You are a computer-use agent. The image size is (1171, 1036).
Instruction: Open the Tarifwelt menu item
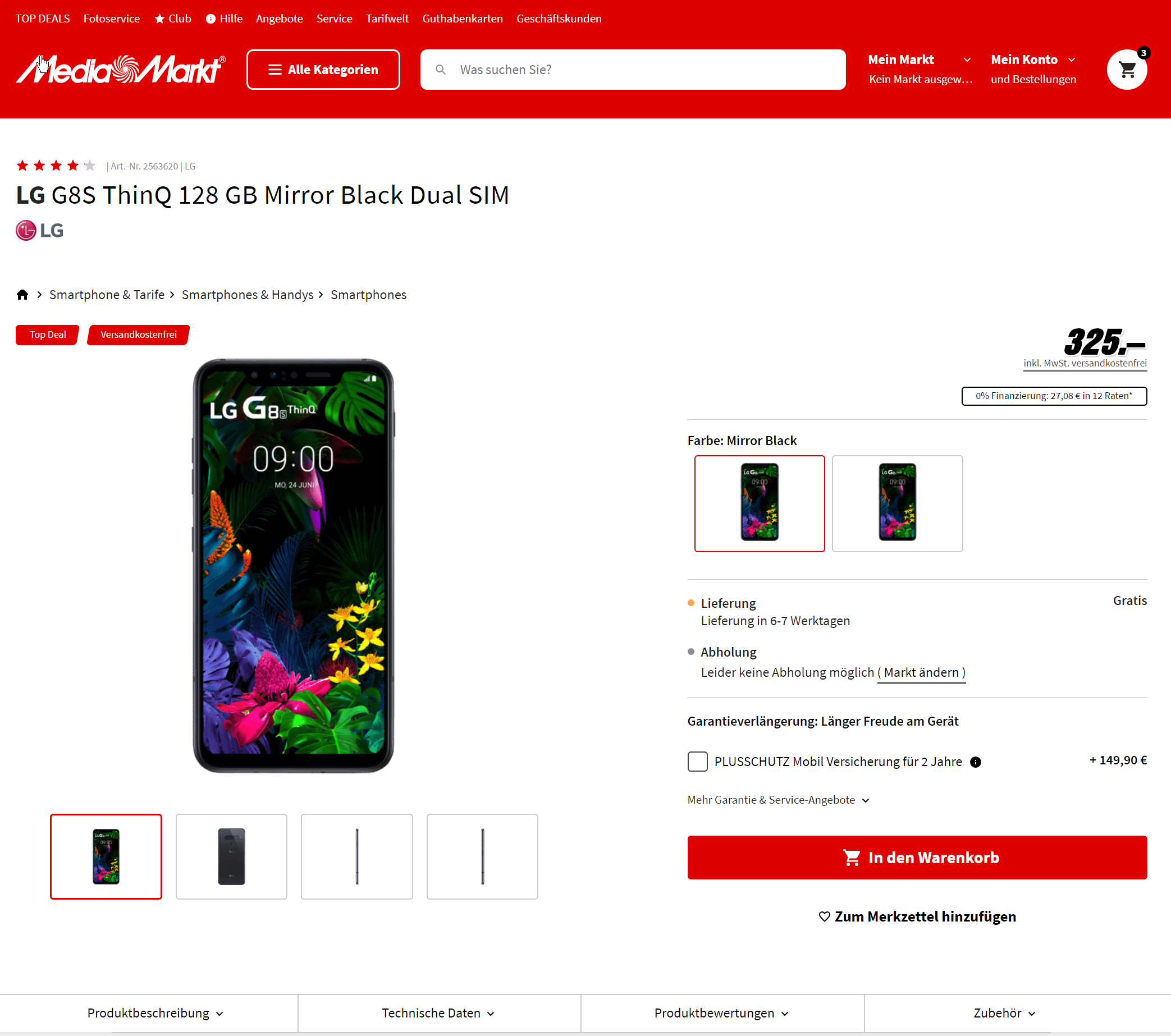click(387, 19)
